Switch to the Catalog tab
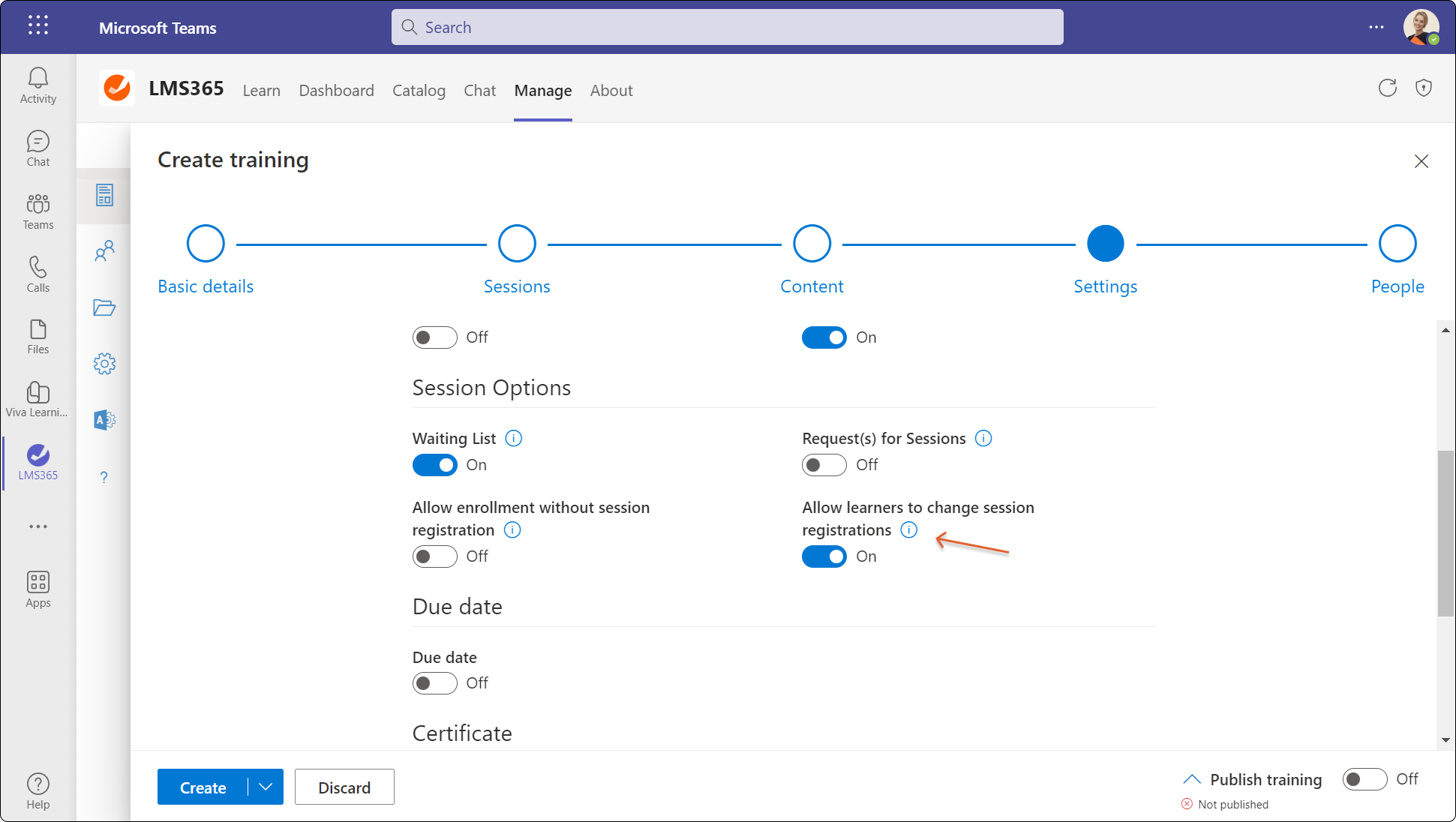This screenshot has height=822, width=1456. 419,91
